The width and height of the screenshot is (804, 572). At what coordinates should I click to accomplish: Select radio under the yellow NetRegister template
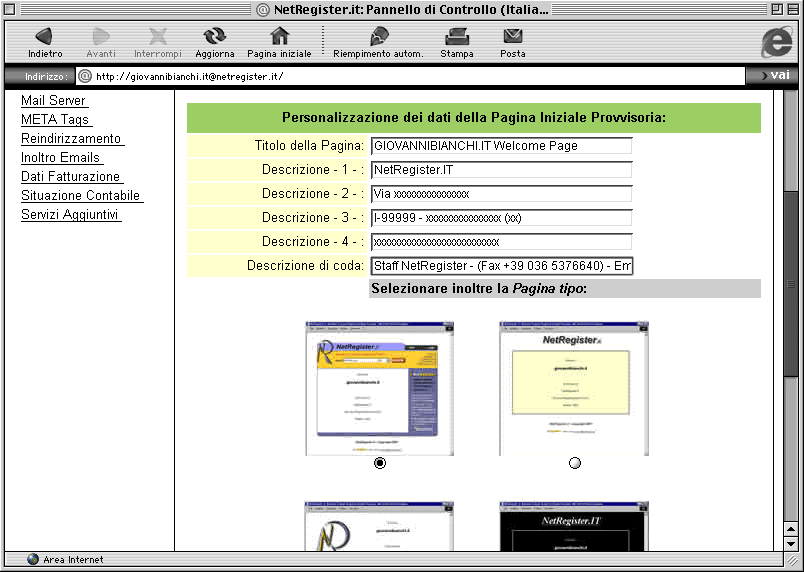click(575, 463)
